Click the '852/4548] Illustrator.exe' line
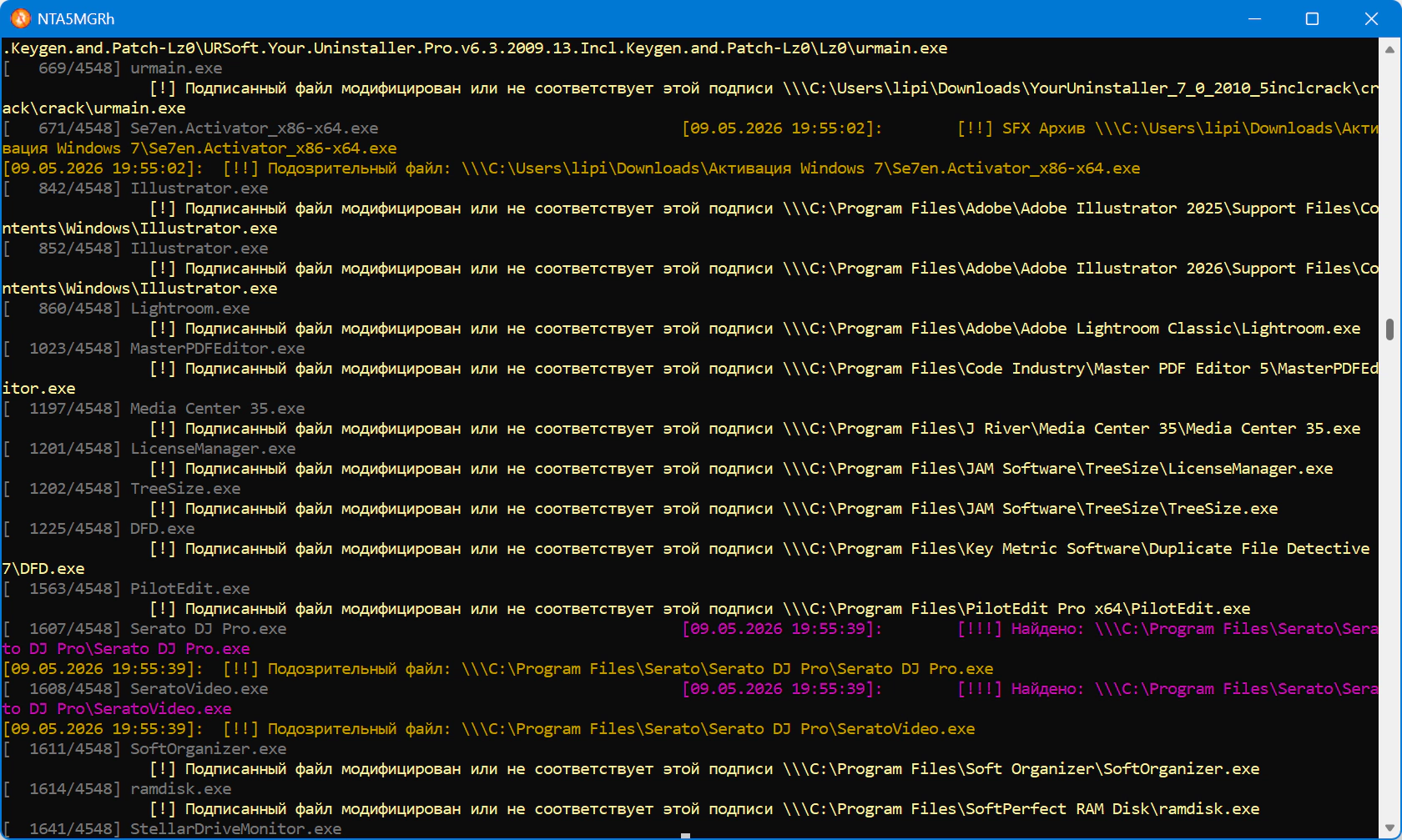Screen dimensions: 1402x840 tap(135, 249)
